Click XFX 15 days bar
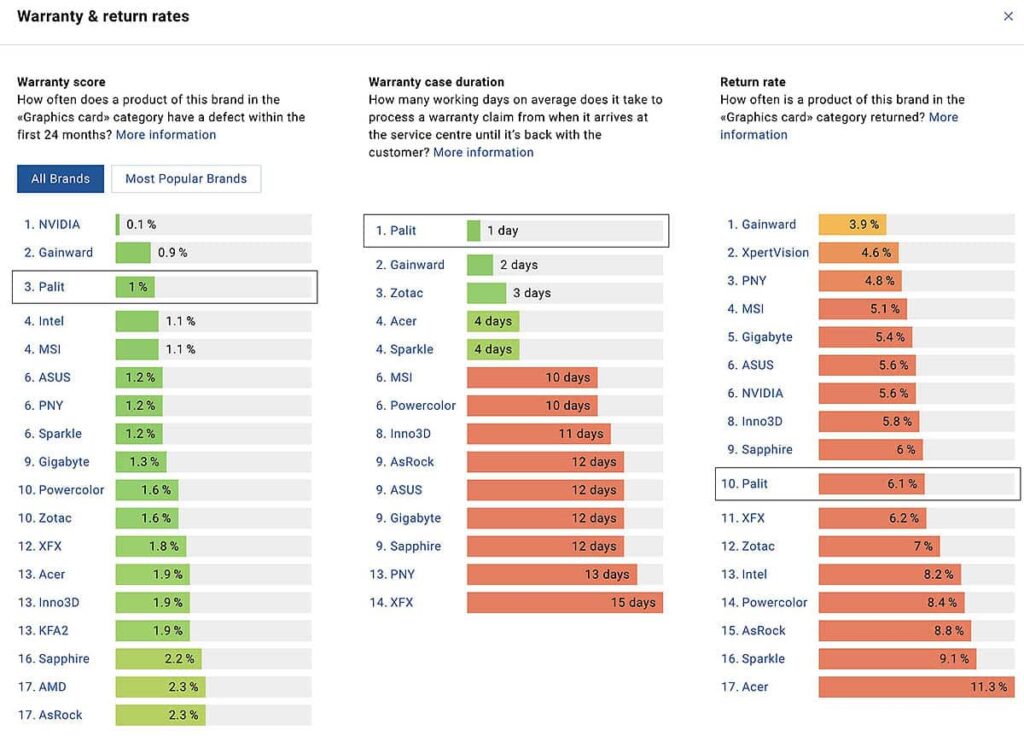The image size is (1024, 742). [x=564, y=603]
